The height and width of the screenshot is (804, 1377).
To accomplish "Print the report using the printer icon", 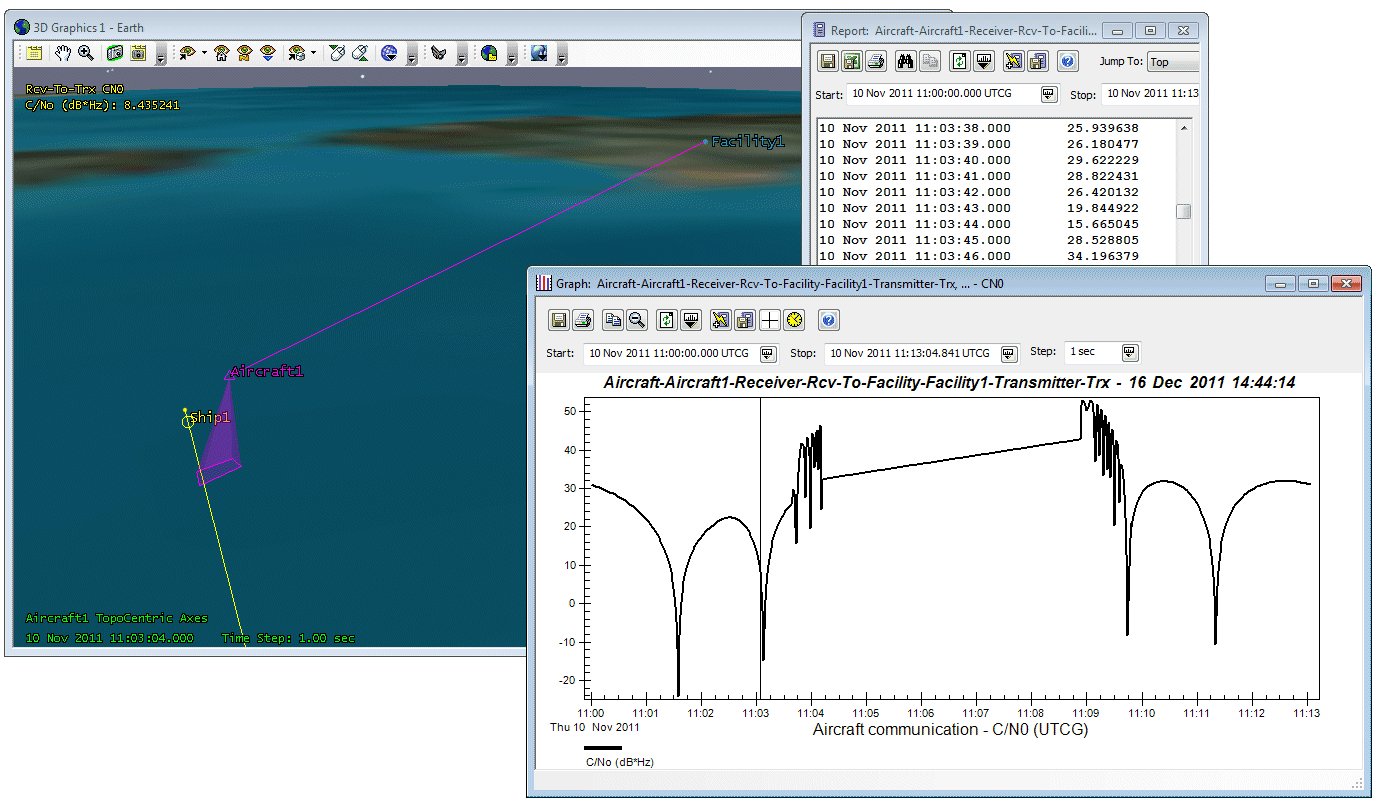I will click(x=876, y=62).
